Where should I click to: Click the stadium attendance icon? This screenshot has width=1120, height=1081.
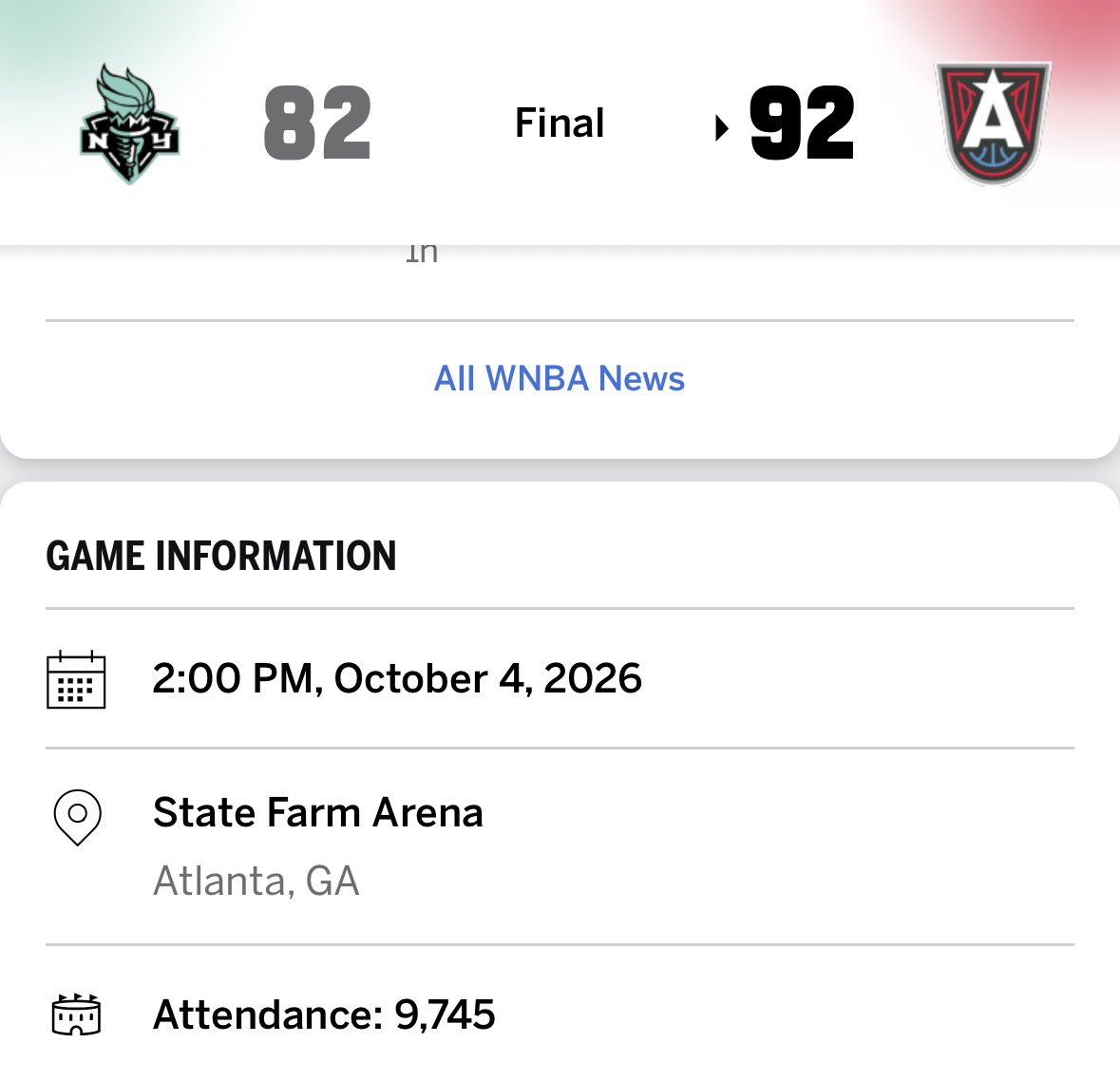[76, 1014]
